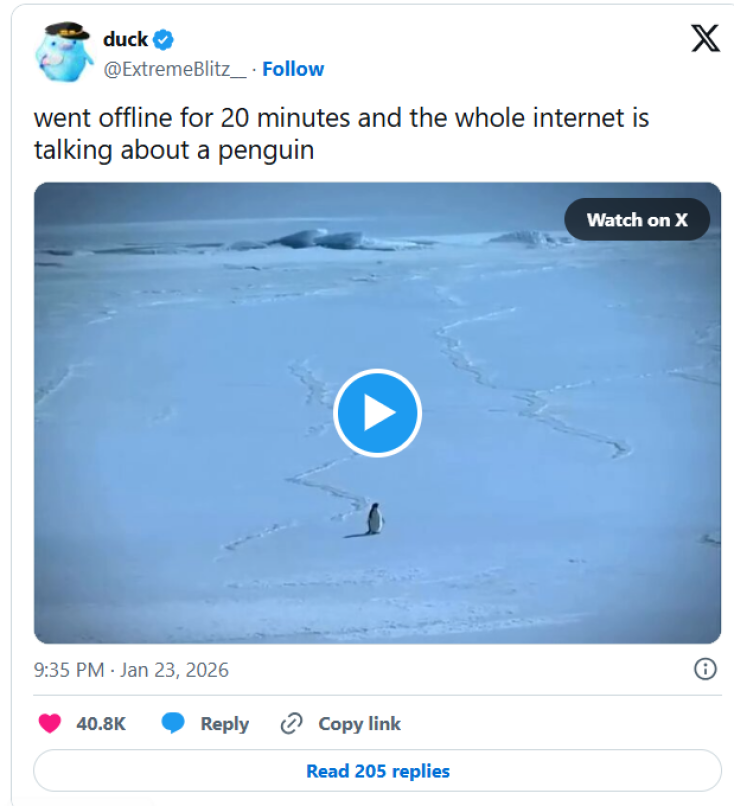
Task: Click the blue reply speech bubble icon
Action: pyautogui.click(x=173, y=723)
